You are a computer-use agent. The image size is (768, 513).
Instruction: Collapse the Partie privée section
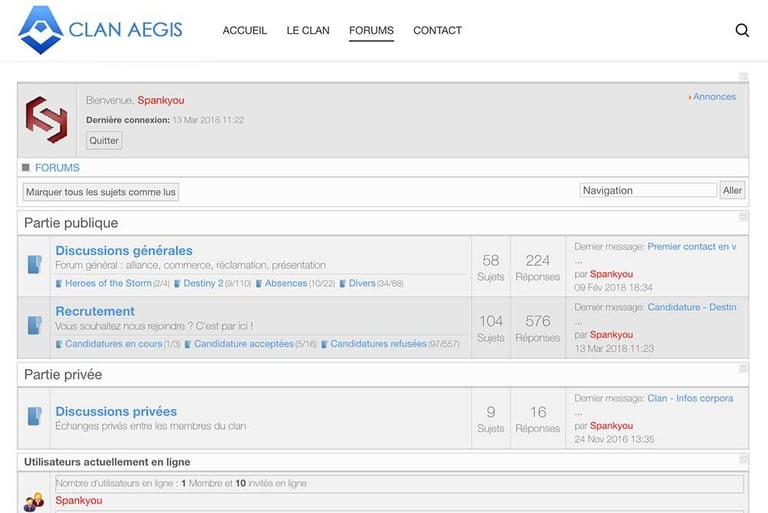pyautogui.click(x=743, y=368)
